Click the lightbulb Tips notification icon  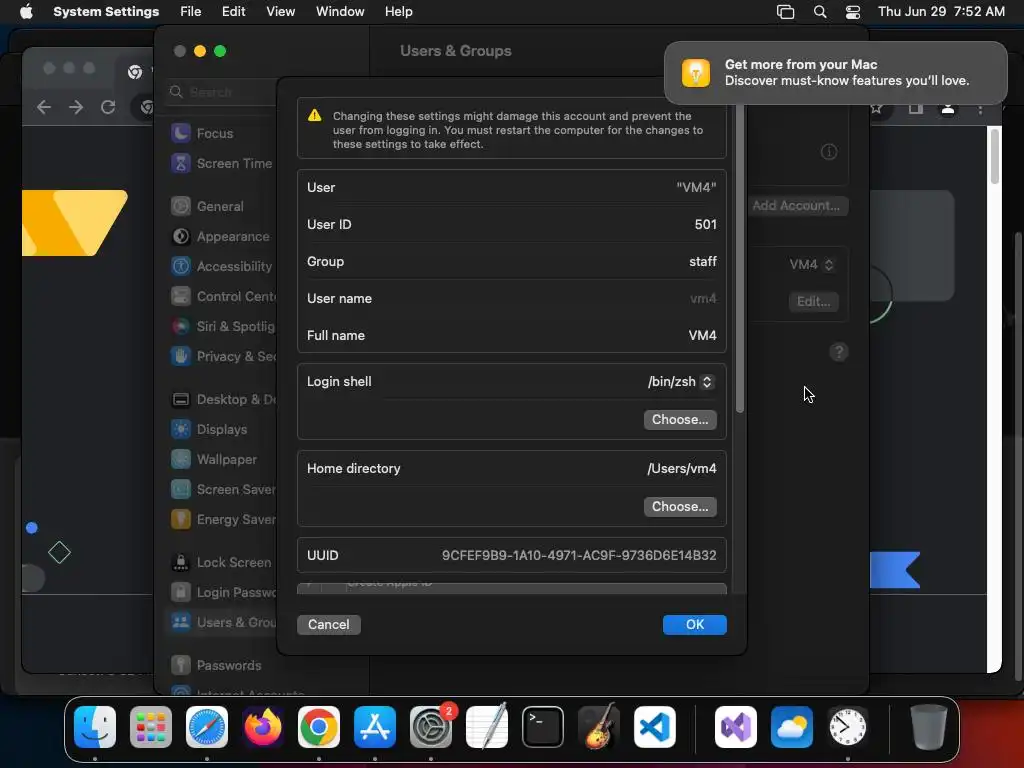pyautogui.click(x=696, y=72)
